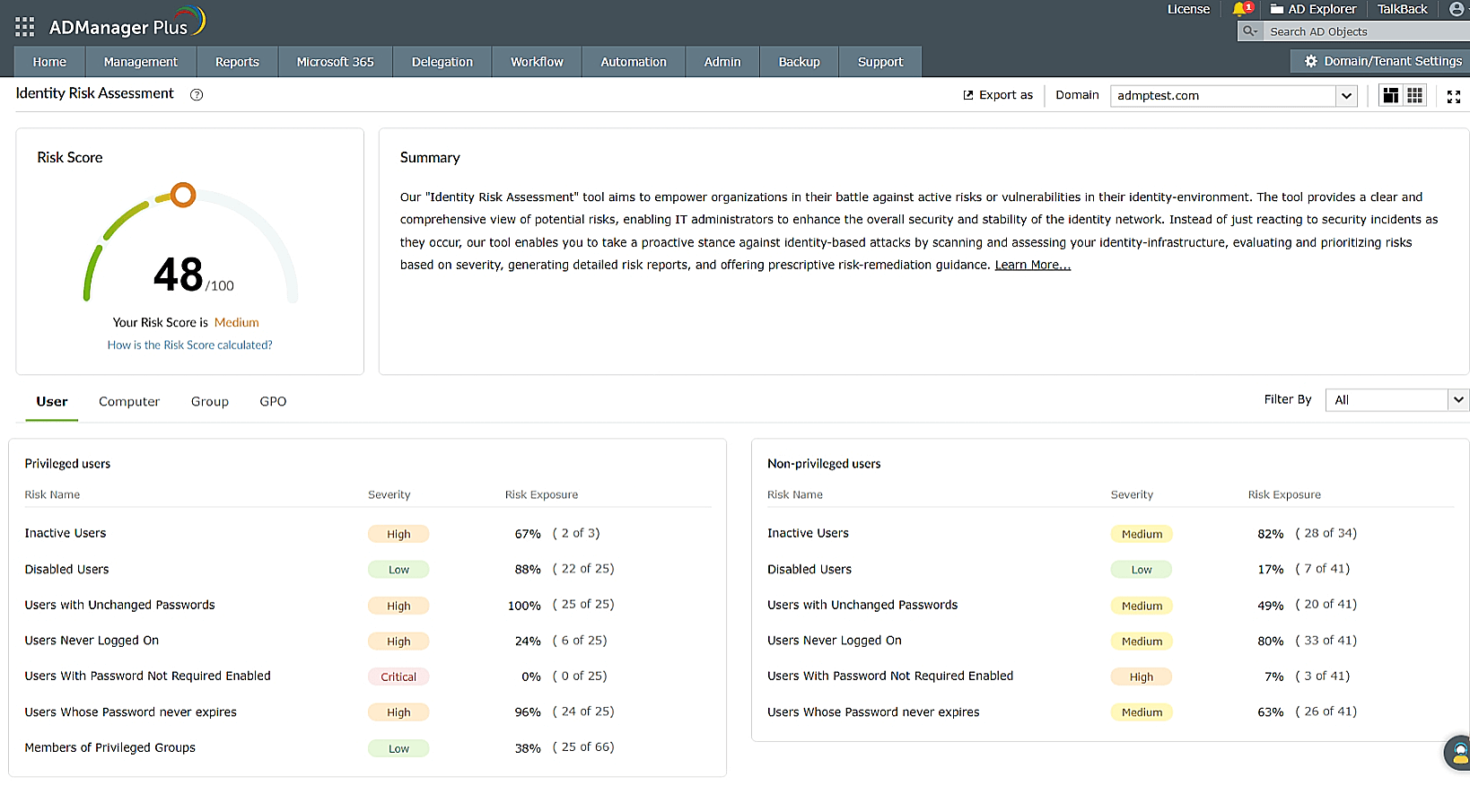Open How is the Risk Score calculated

tap(189, 345)
